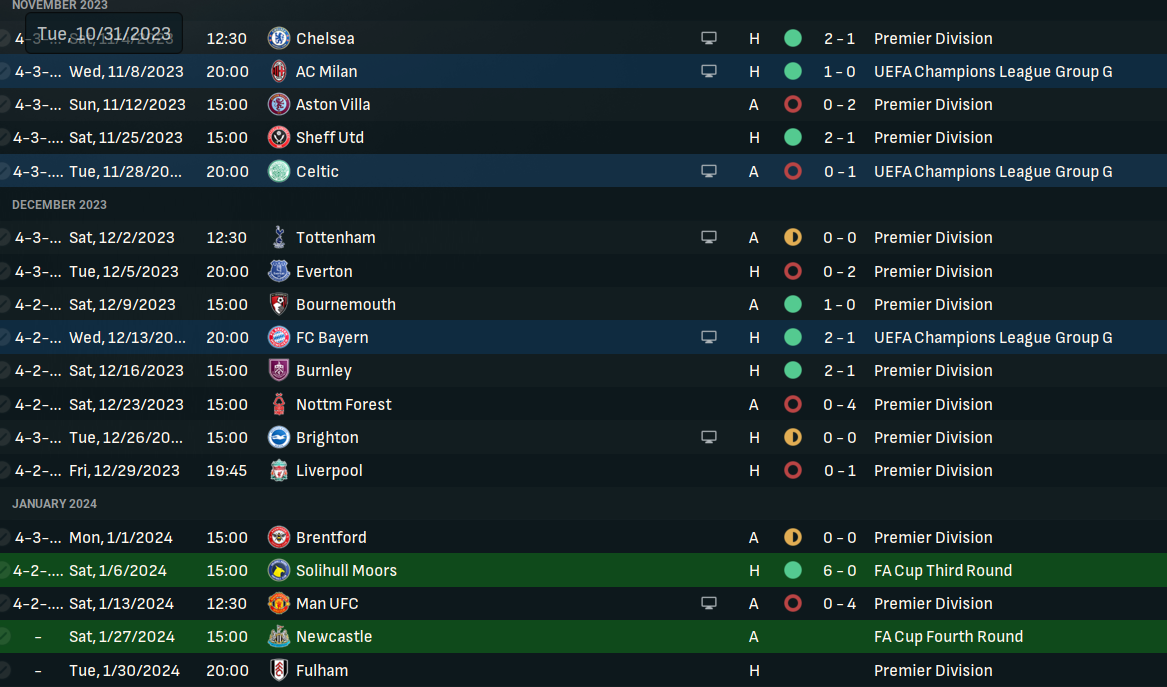Click red loss indicator on Aston Villa row
Viewport: 1167px width, 687px height.
tap(793, 104)
